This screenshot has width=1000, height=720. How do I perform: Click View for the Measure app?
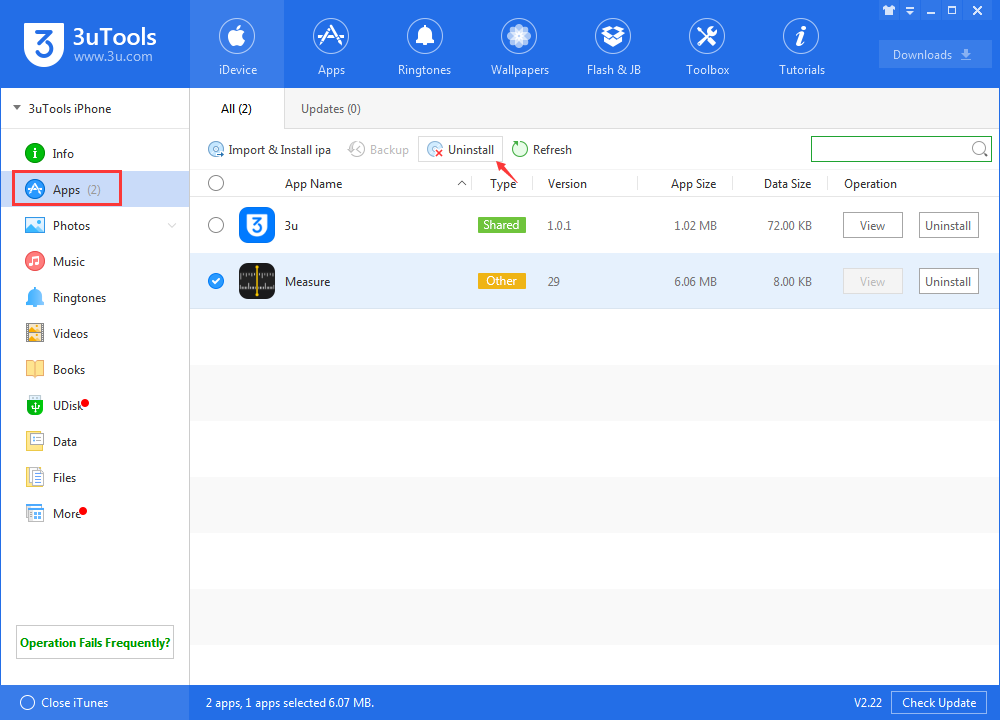tap(872, 281)
